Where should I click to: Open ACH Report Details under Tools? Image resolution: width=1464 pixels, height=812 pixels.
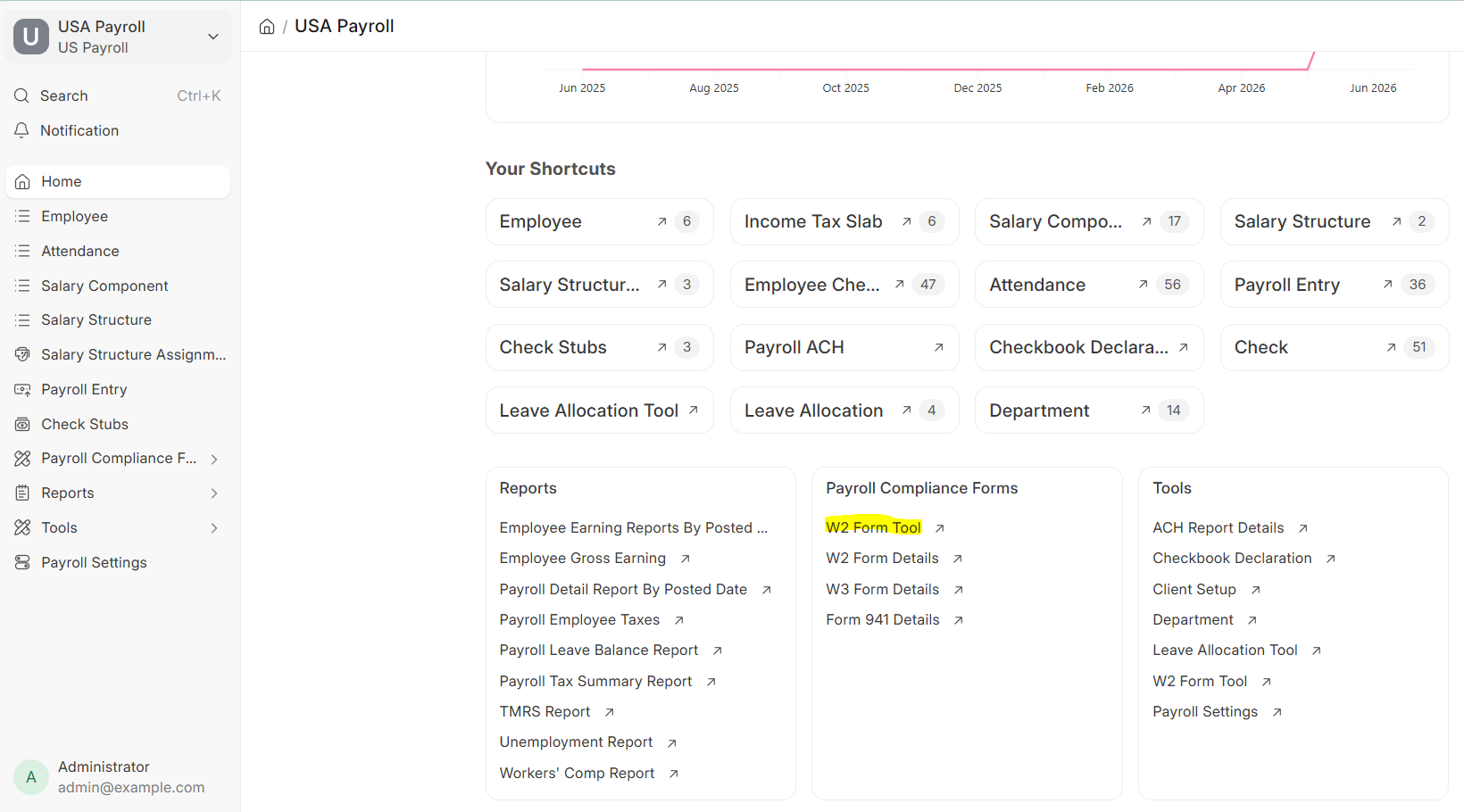pyautogui.click(x=1218, y=527)
